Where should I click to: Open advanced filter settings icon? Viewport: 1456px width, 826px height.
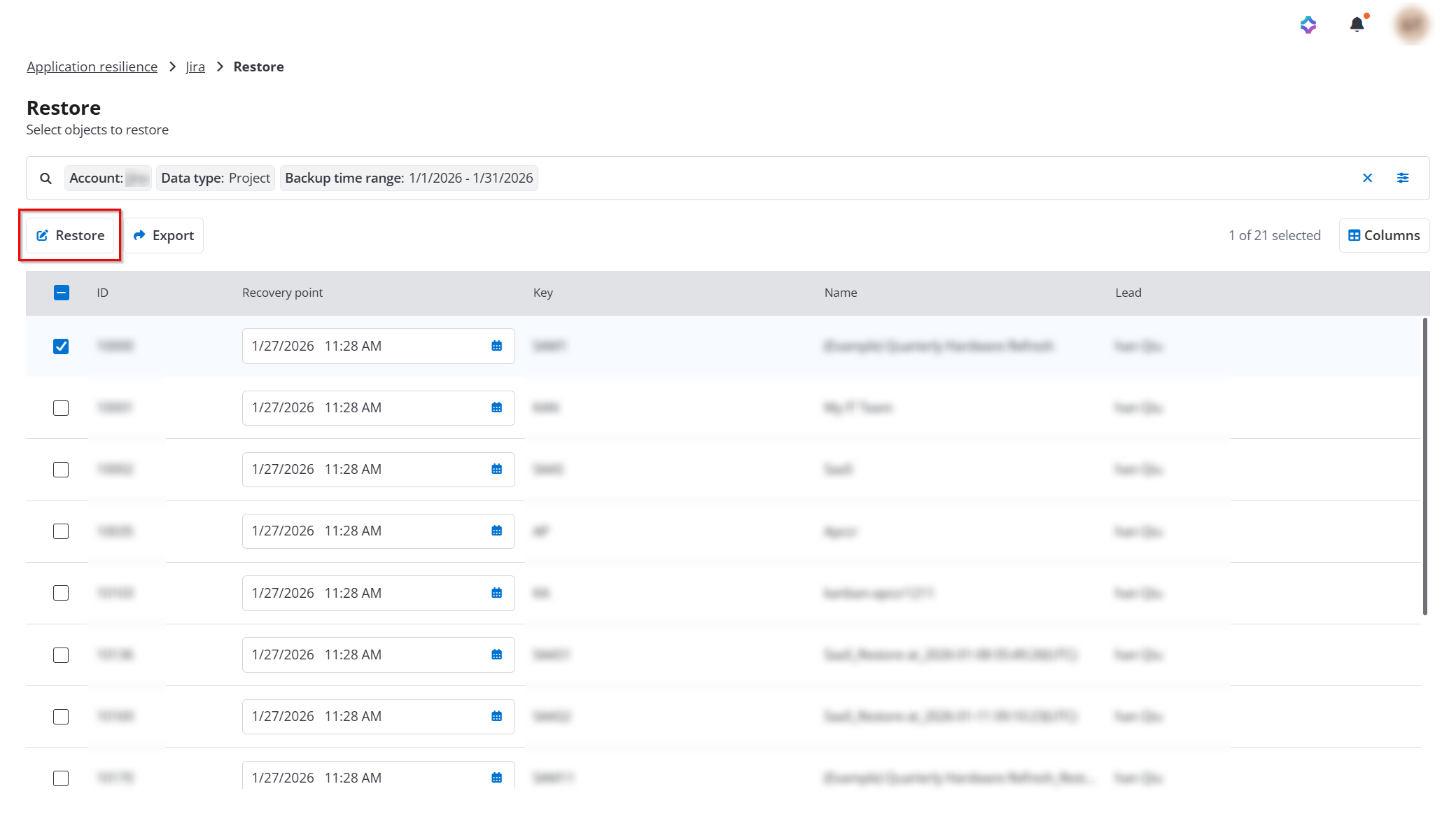point(1403,178)
